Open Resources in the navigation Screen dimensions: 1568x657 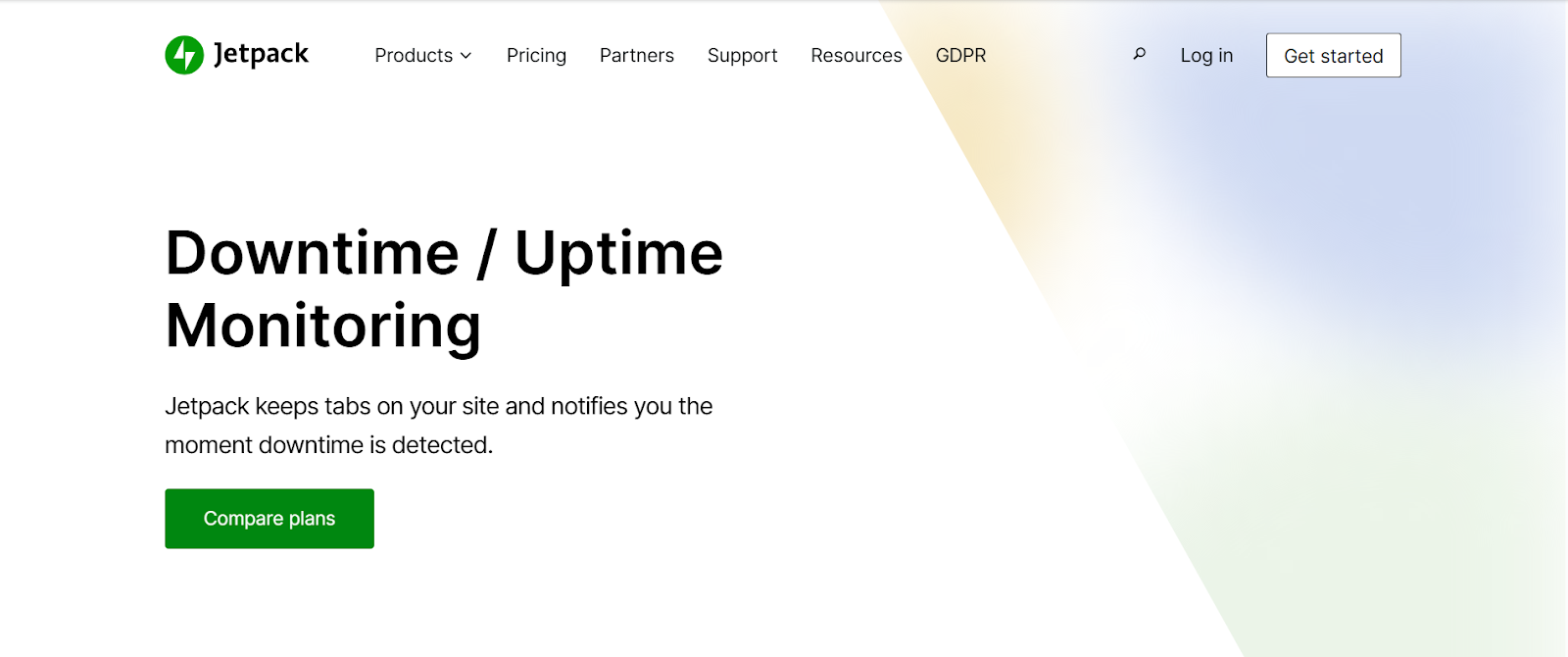tap(857, 56)
